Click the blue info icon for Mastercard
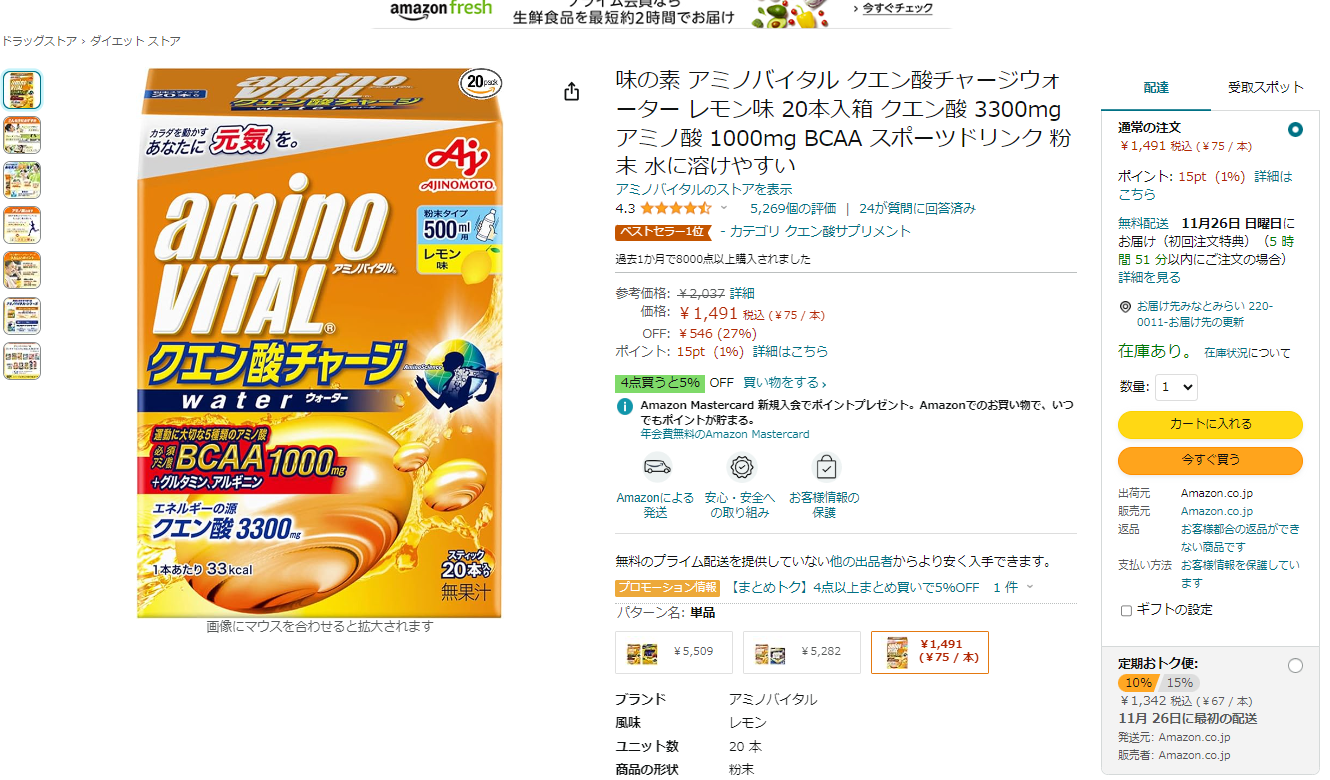Image resolution: width=1330 pixels, height=780 pixels. pos(624,406)
